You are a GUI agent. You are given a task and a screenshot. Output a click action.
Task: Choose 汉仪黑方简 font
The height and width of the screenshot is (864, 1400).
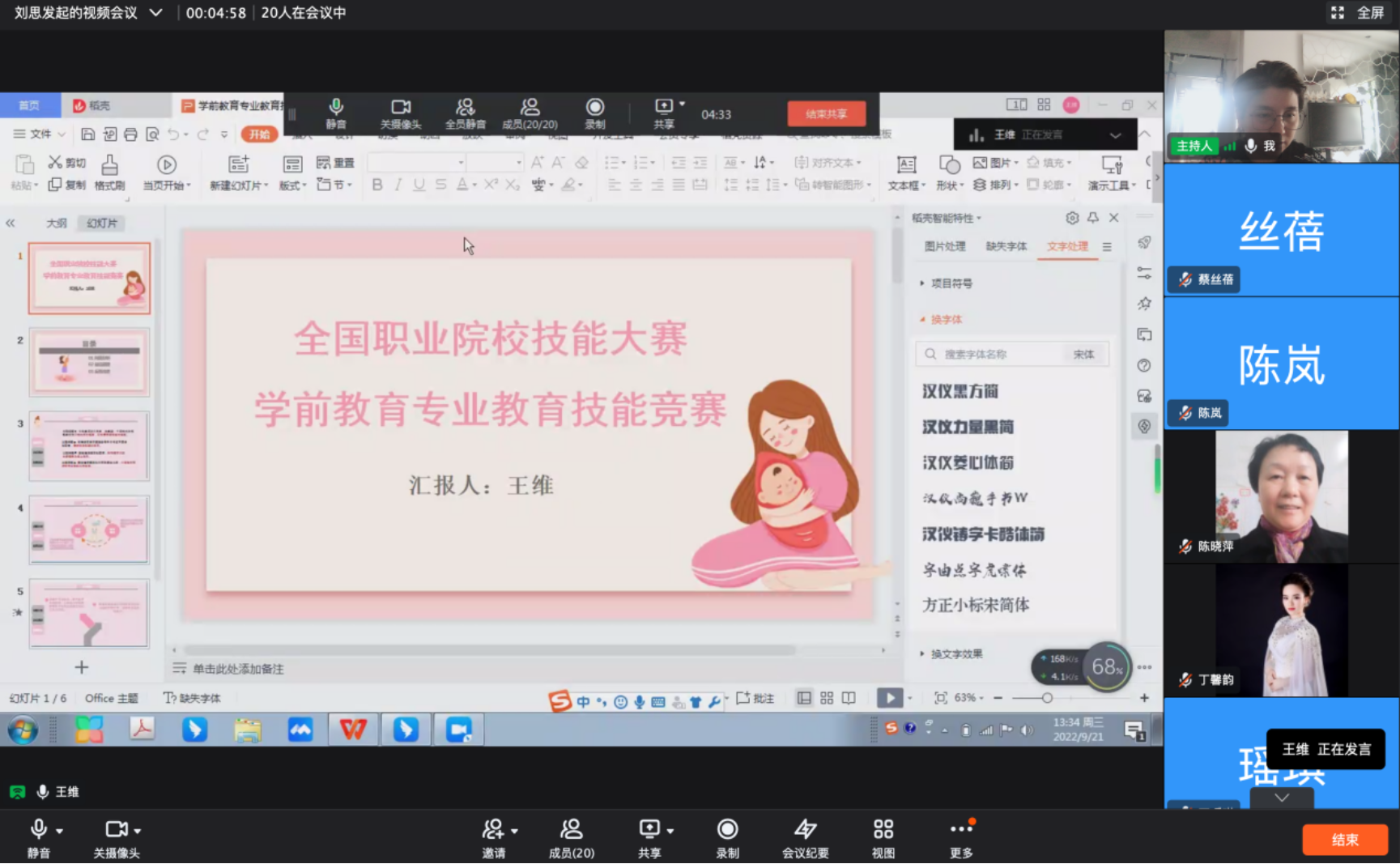tap(960, 391)
